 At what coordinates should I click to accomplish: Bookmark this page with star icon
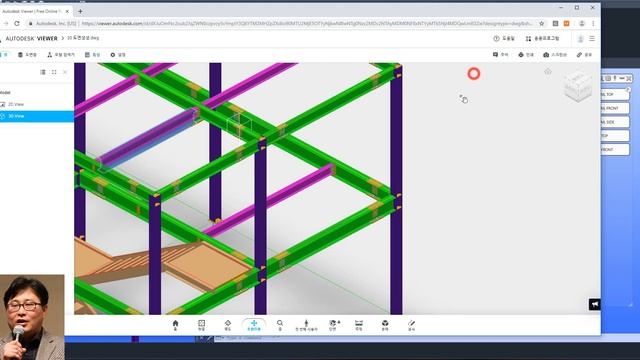pos(542,24)
